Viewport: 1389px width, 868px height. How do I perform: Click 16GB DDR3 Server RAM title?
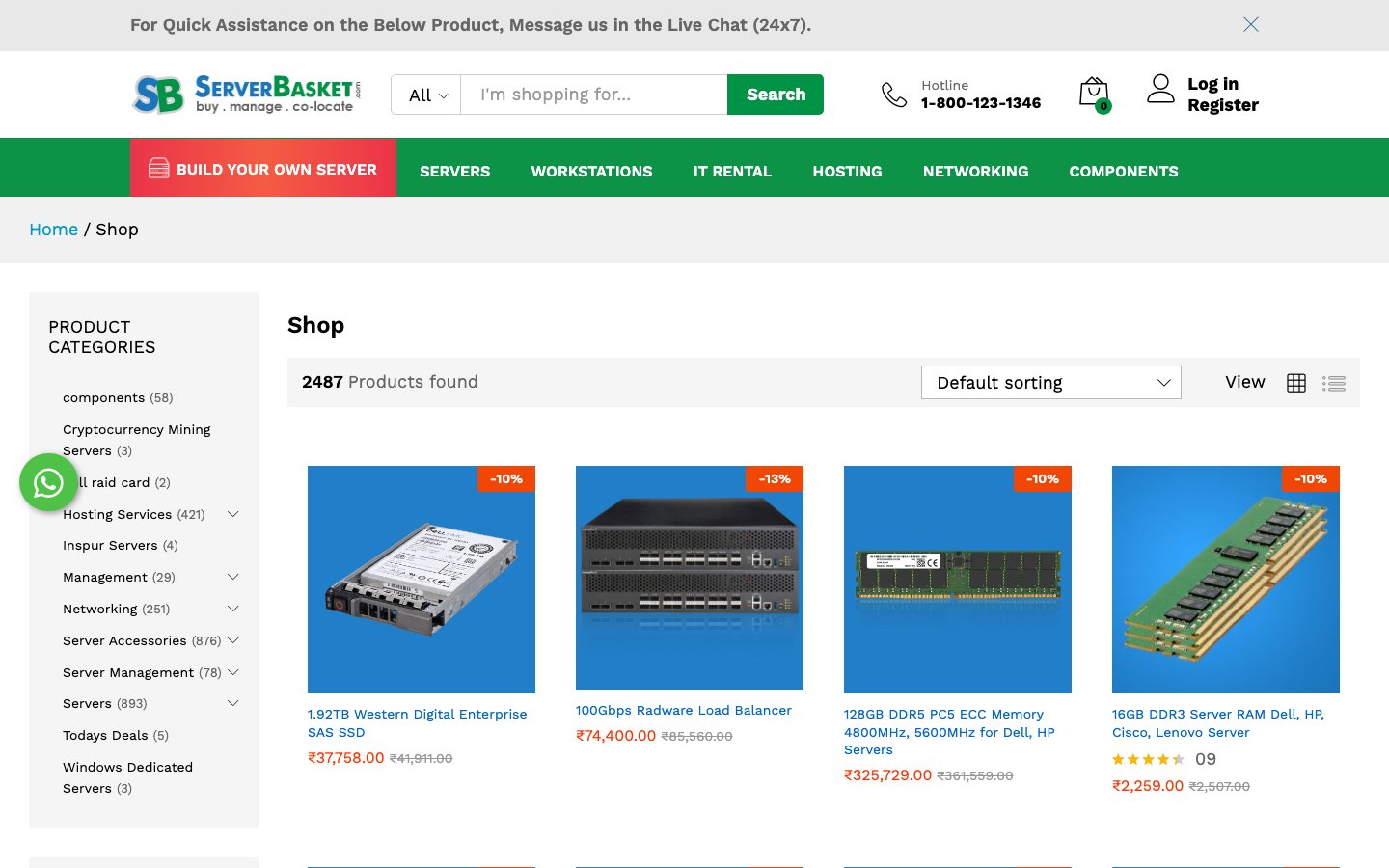coord(1218,723)
